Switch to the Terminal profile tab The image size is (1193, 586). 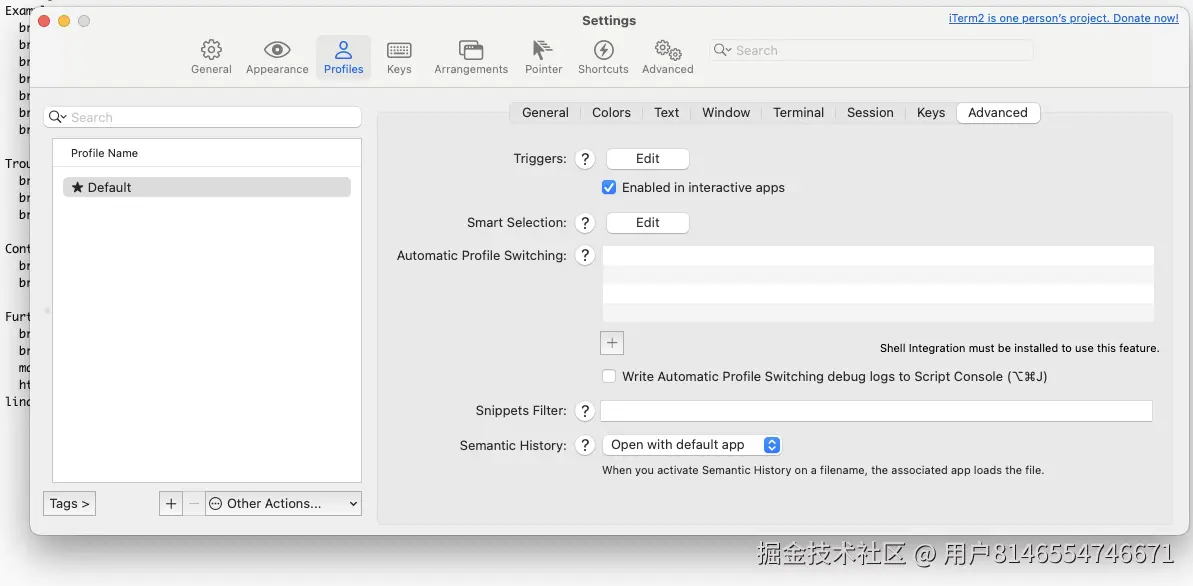pyautogui.click(x=798, y=113)
